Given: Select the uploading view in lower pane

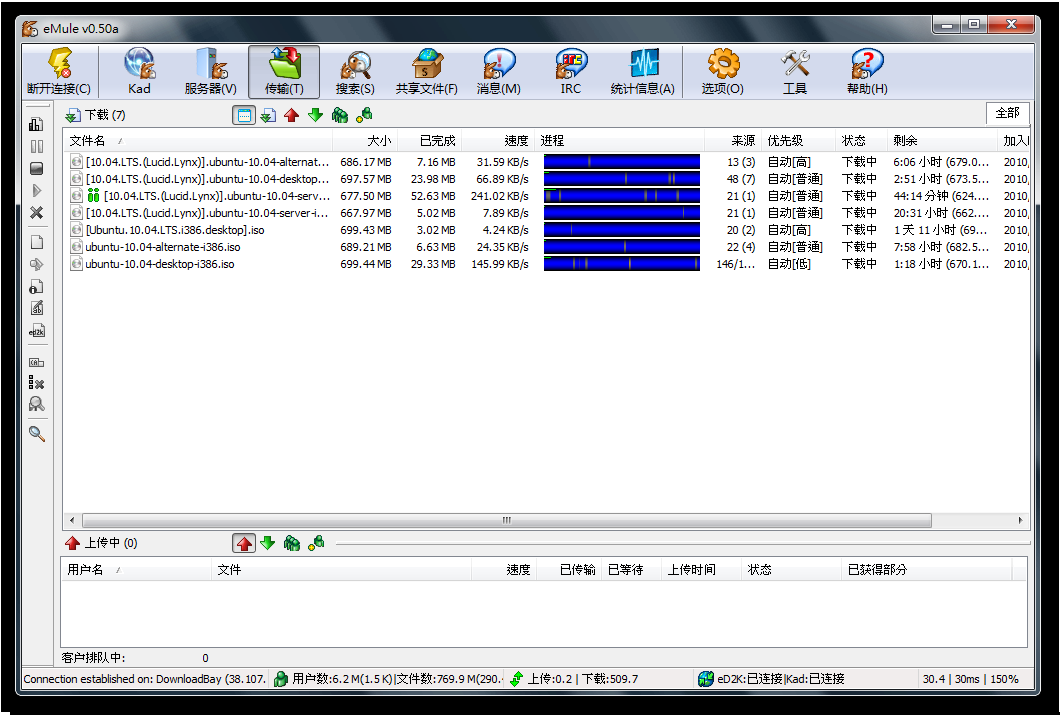Looking at the screenshot, I should pyautogui.click(x=244, y=543).
